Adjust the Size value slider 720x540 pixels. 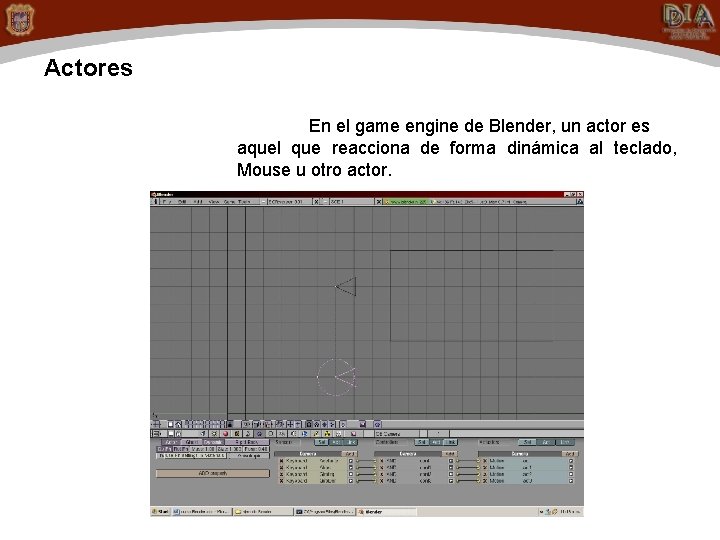click(229, 449)
